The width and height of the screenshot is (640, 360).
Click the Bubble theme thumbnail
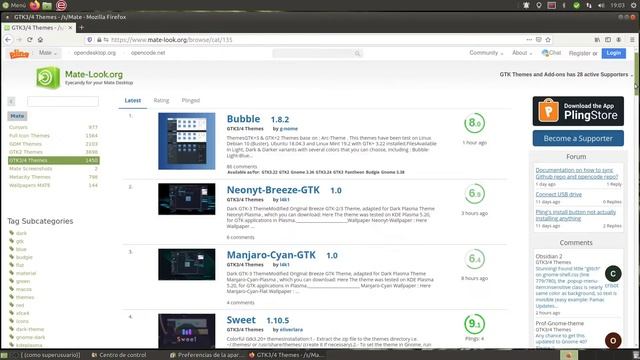pyautogui.click(x=187, y=141)
